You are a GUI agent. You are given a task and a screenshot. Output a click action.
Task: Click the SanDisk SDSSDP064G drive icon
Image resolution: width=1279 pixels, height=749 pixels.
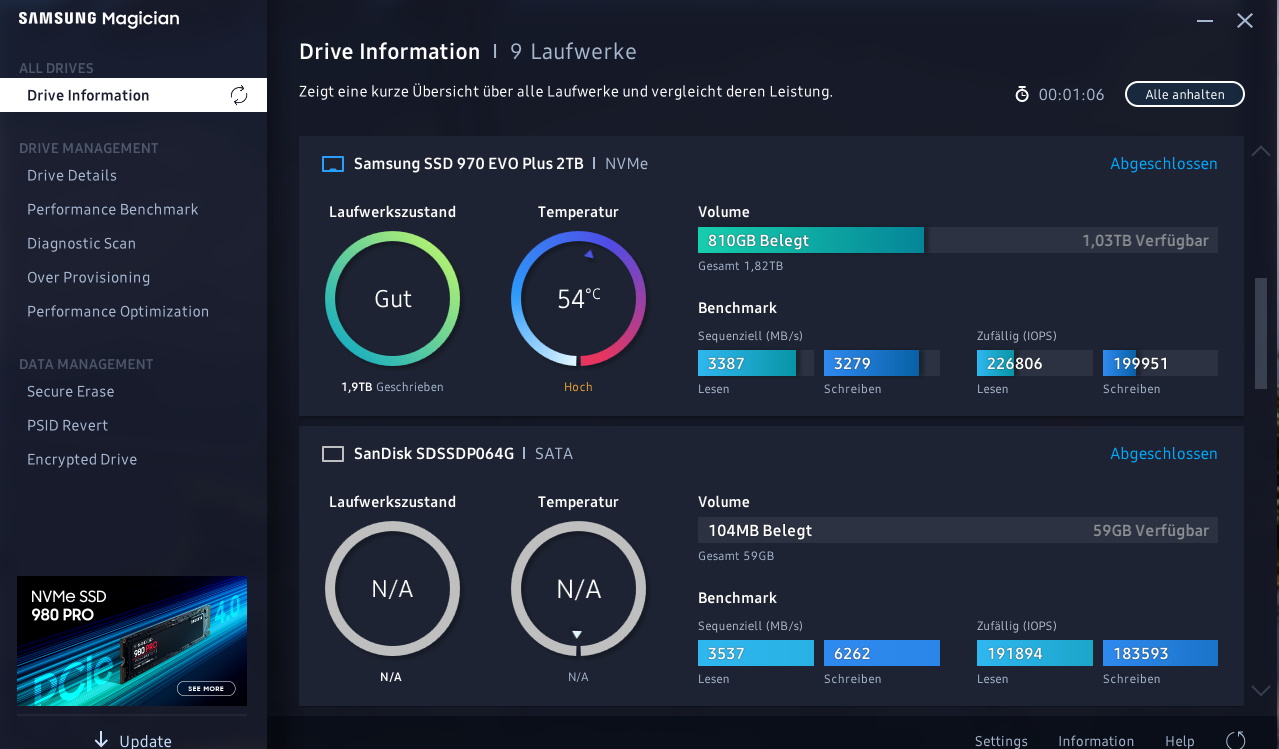coord(332,454)
